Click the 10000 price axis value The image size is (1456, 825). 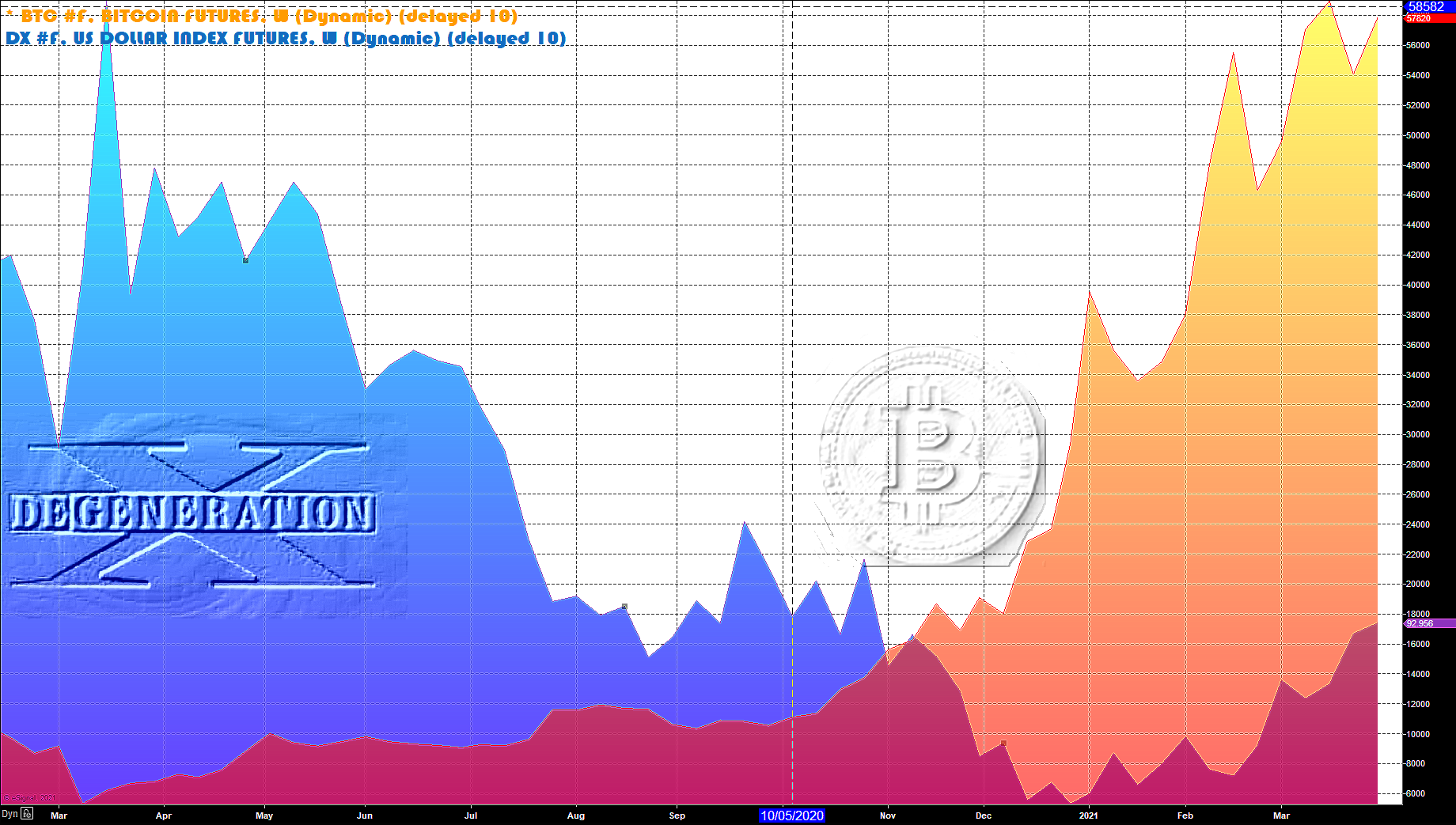(x=1418, y=734)
